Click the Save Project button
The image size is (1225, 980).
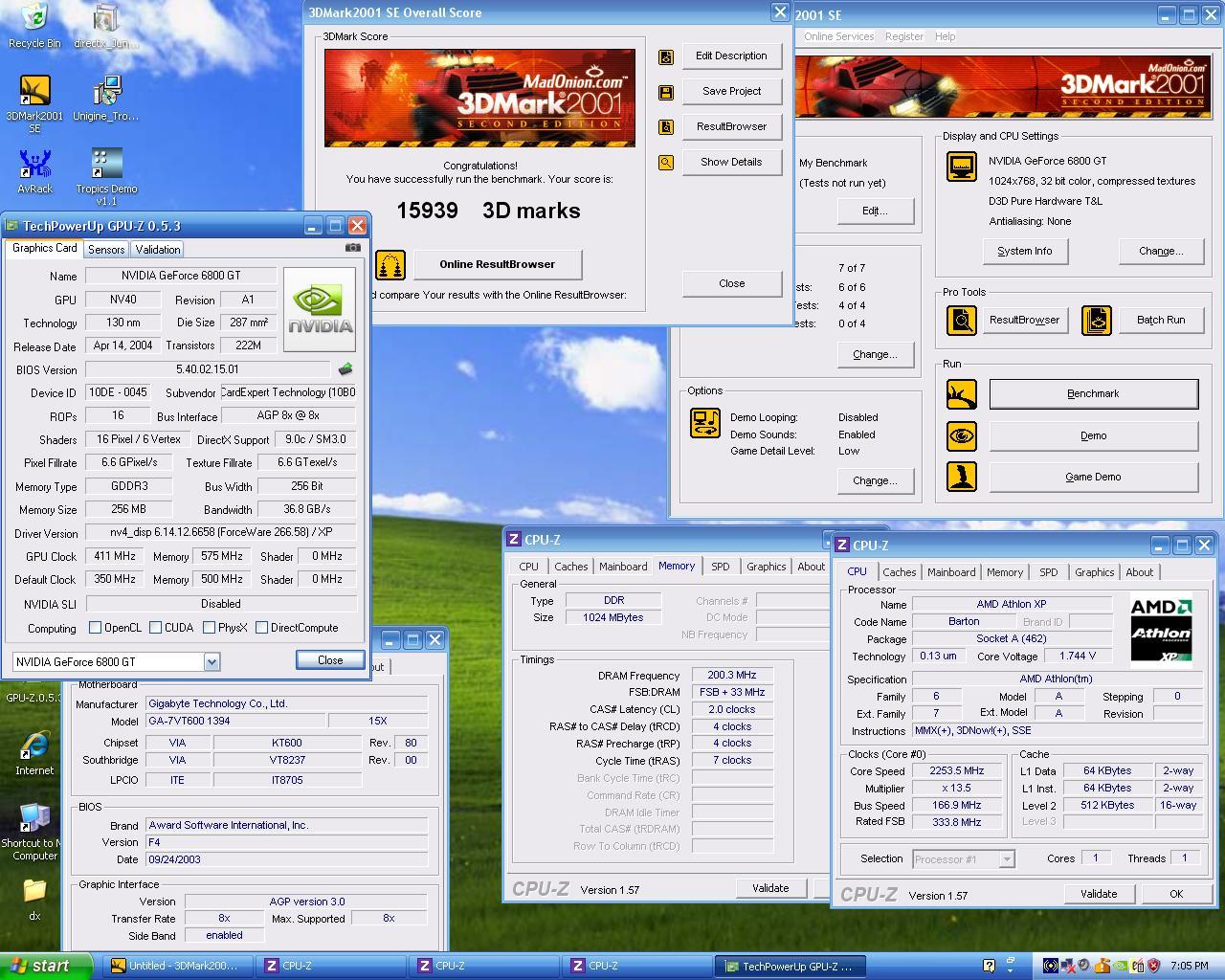tap(731, 92)
